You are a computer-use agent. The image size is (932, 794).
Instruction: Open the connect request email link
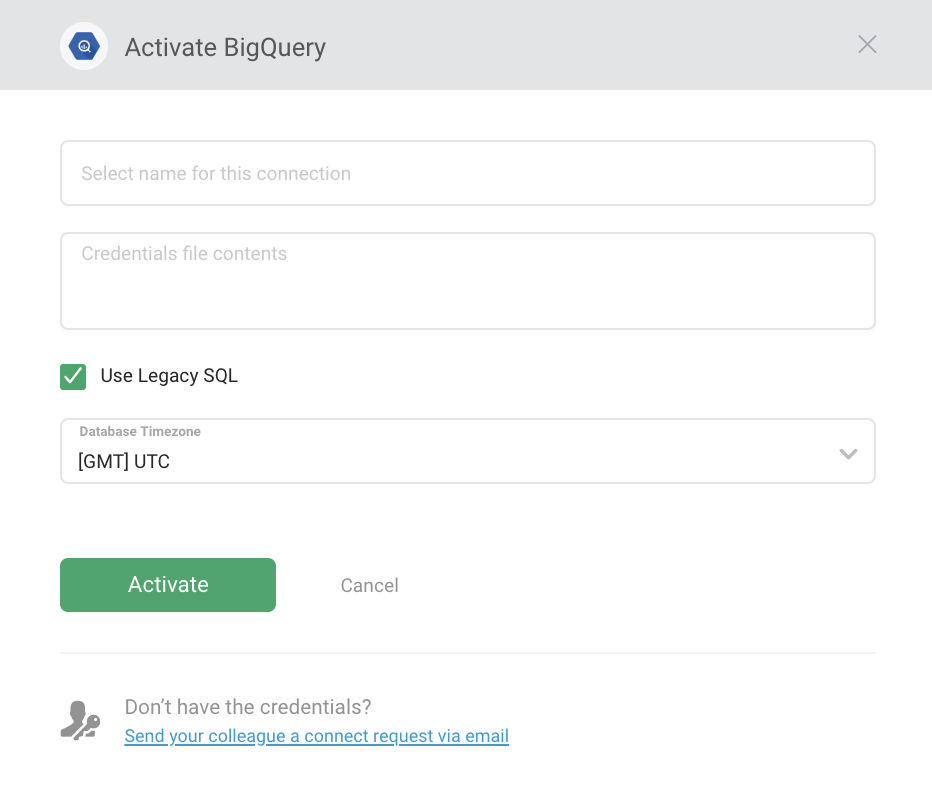(316, 736)
